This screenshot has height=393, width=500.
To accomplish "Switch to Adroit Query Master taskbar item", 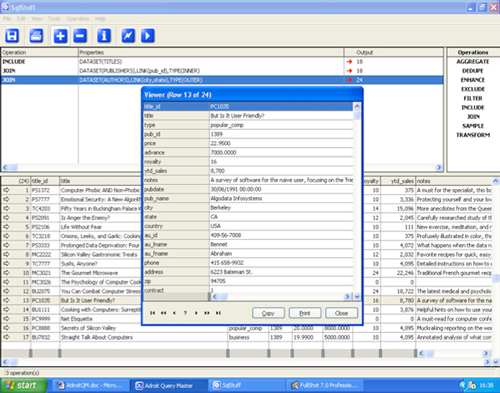I will pyautogui.click(x=169, y=385).
